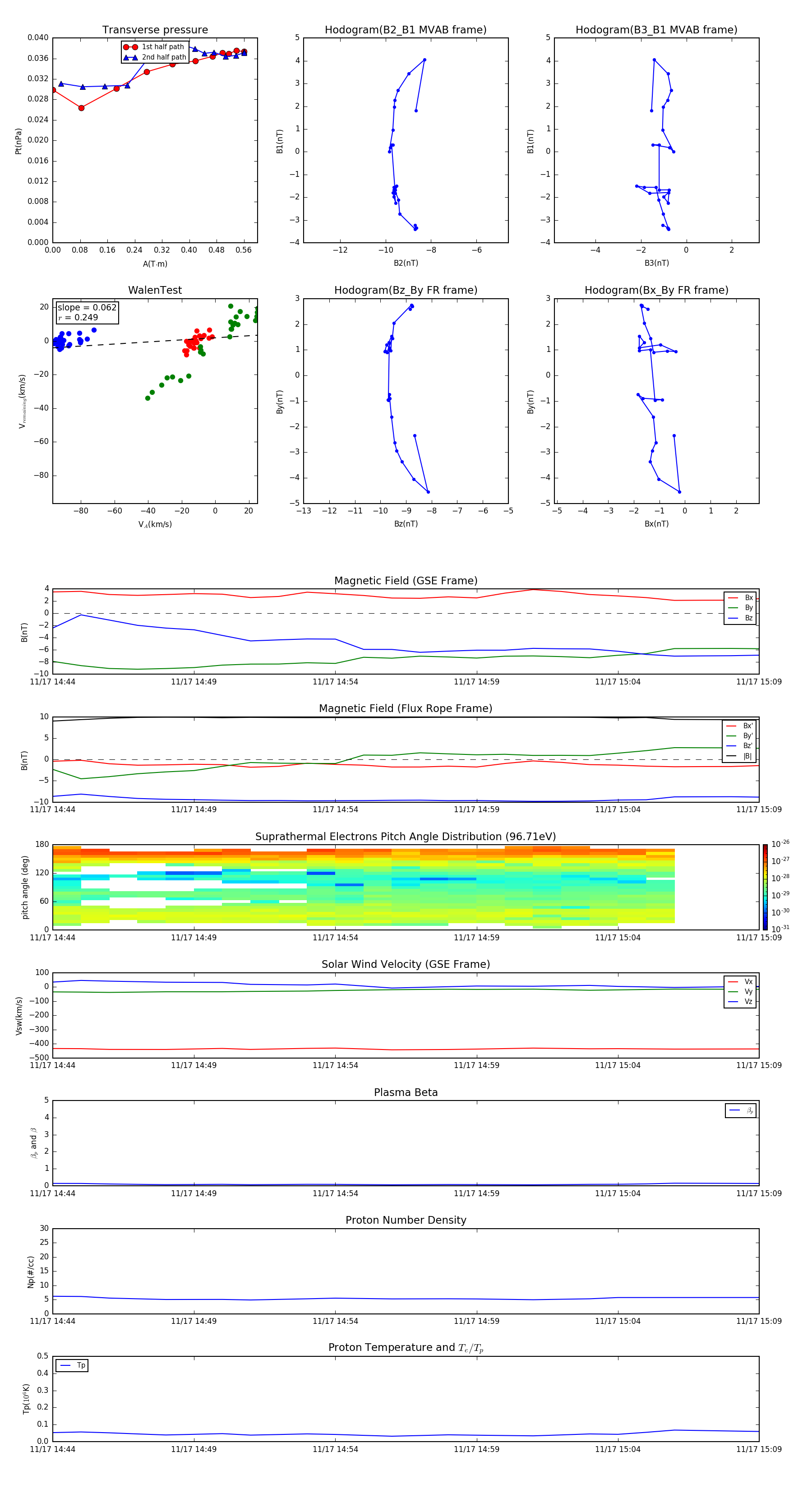Click the Suprathermal Electrons Pitch Angle Distribution title
Screen dimensions: 812x1489
tap(406, 837)
